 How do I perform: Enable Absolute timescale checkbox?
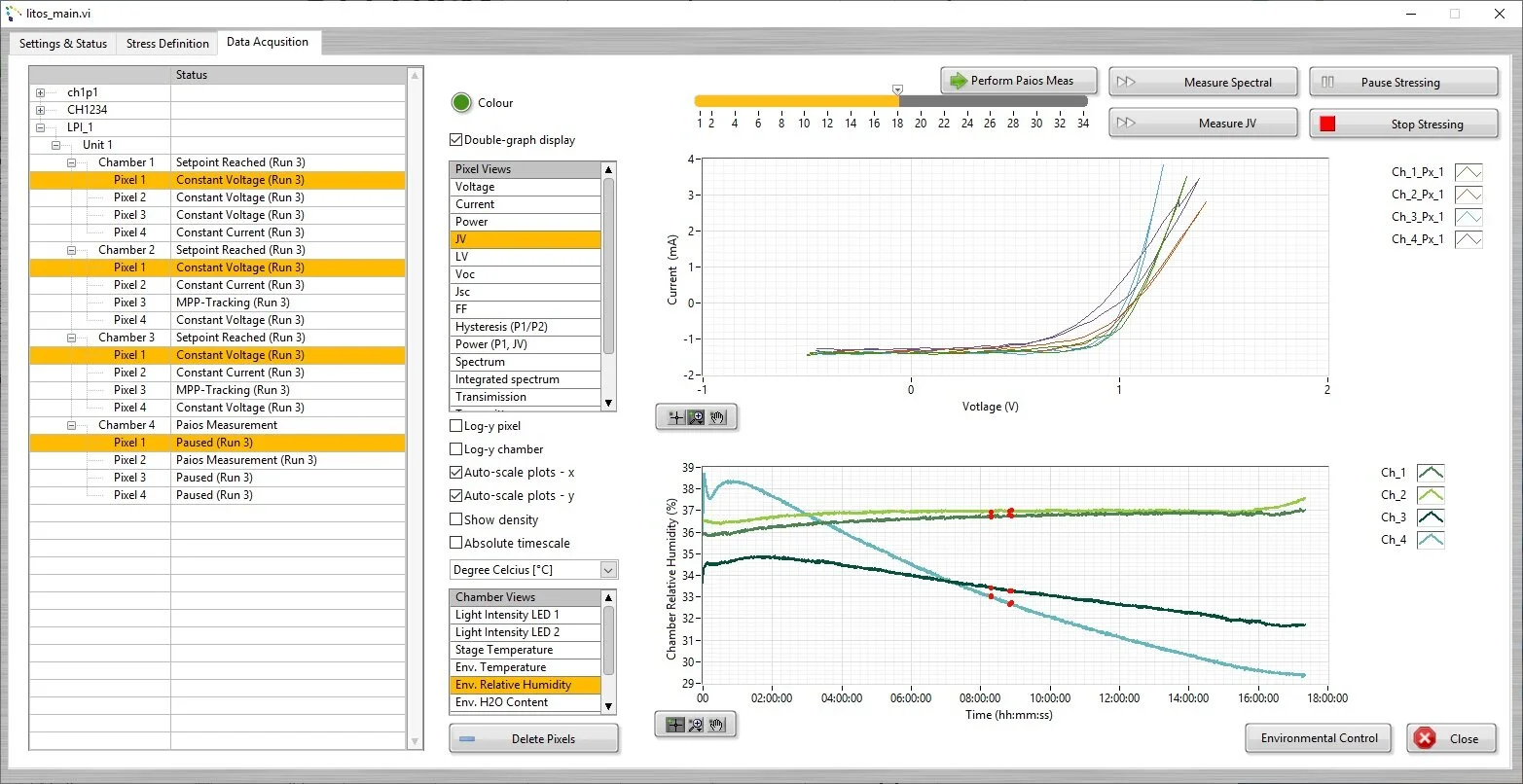coord(456,543)
